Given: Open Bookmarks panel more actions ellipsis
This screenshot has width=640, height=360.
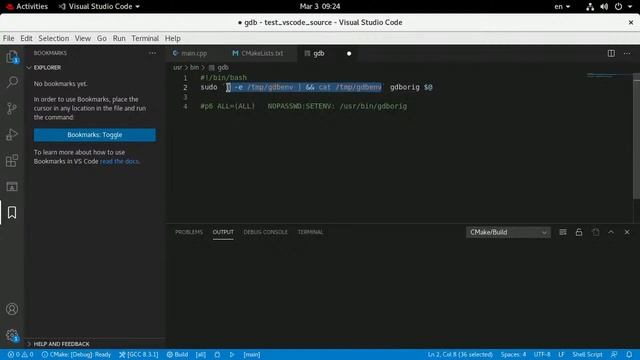Looking at the screenshot, I should click(152, 53).
